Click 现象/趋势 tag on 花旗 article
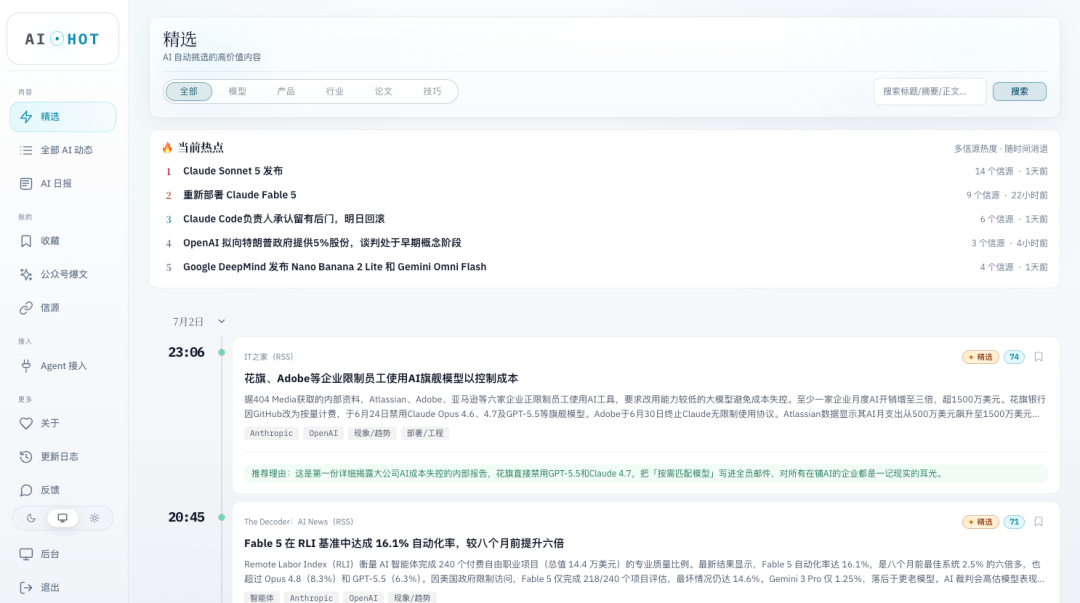This screenshot has height=603, width=1080. [x=372, y=433]
